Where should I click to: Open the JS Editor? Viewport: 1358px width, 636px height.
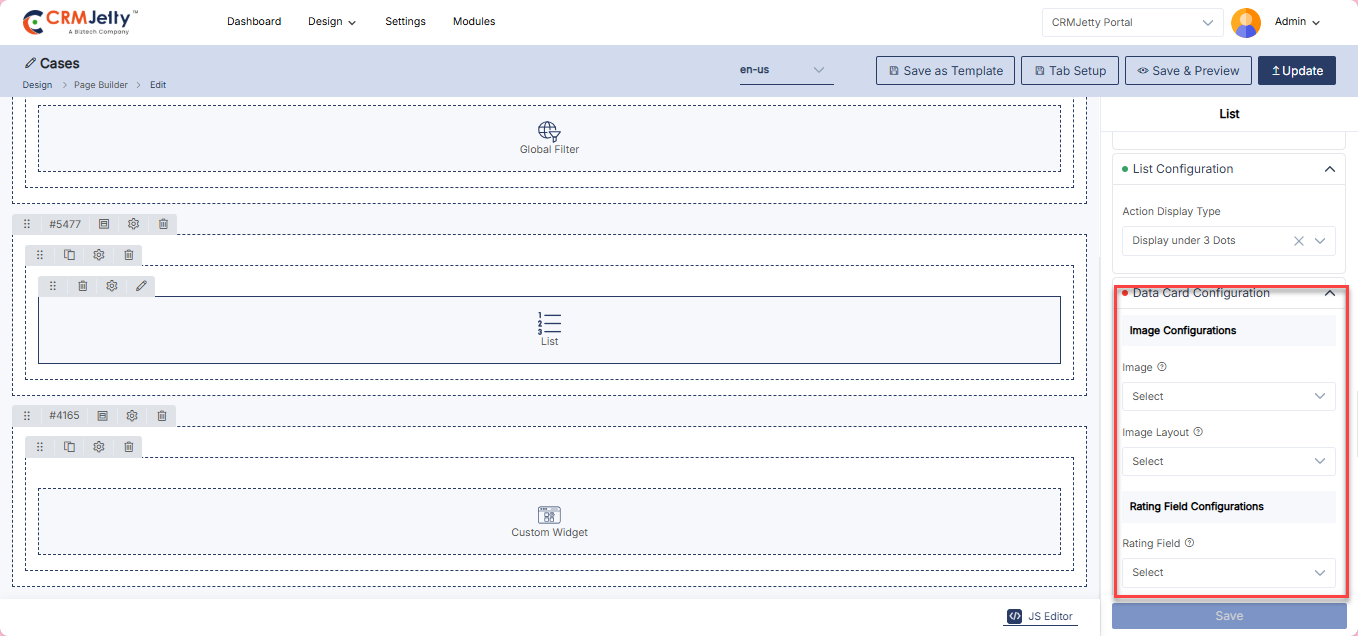(1041, 616)
